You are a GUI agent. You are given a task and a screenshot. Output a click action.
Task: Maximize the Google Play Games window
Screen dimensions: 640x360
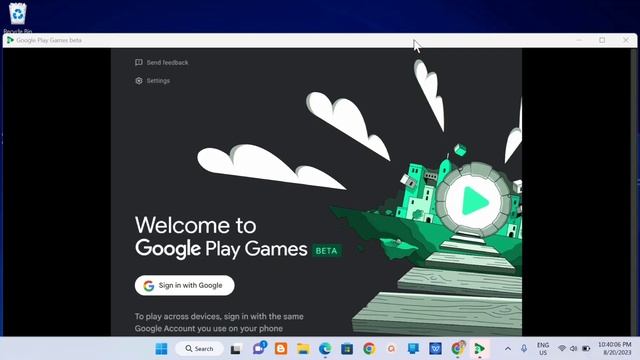click(x=602, y=40)
